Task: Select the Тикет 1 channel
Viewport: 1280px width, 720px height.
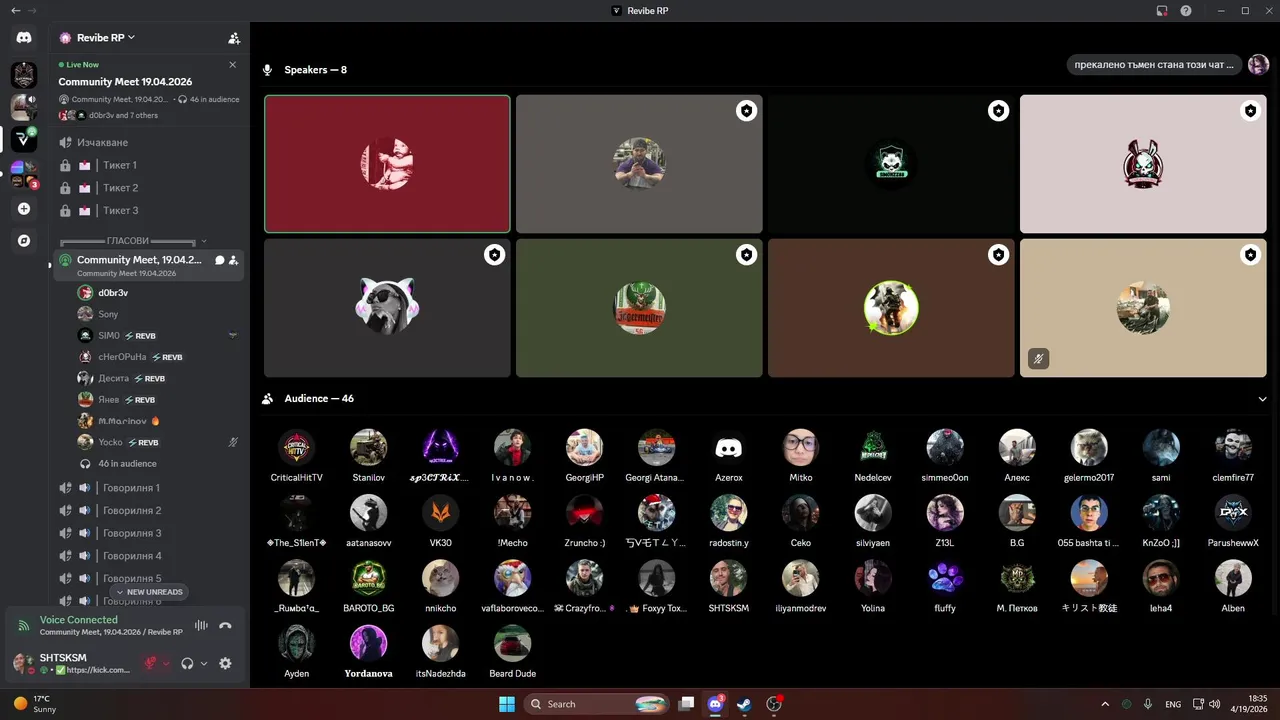Action: (x=148, y=165)
